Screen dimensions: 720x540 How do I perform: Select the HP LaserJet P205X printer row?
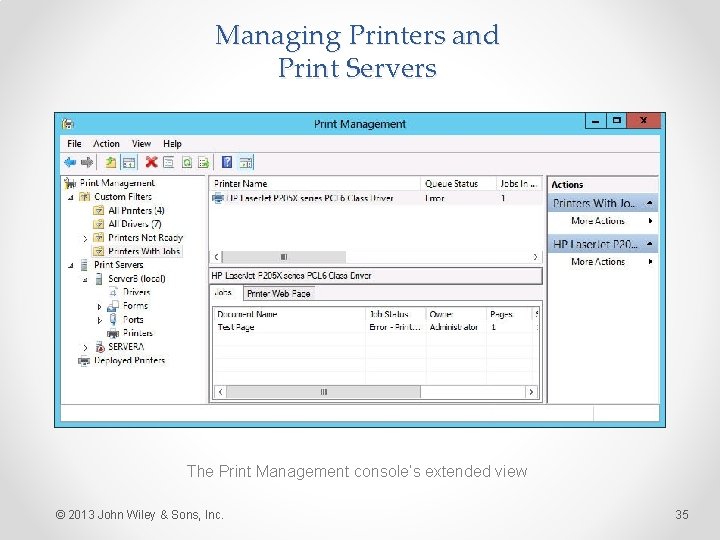[x=376, y=198]
